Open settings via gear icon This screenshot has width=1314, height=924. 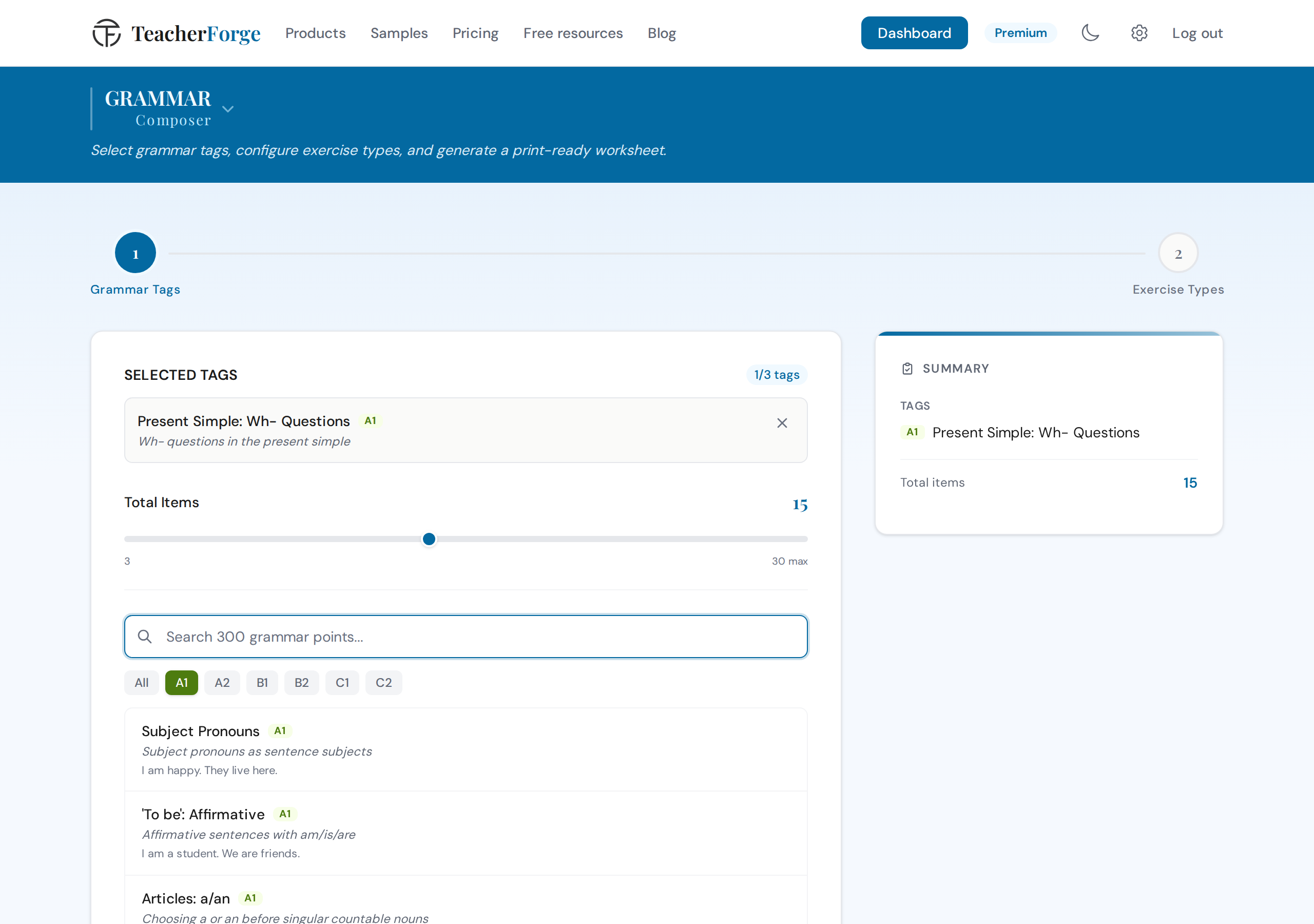pyautogui.click(x=1139, y=33)
